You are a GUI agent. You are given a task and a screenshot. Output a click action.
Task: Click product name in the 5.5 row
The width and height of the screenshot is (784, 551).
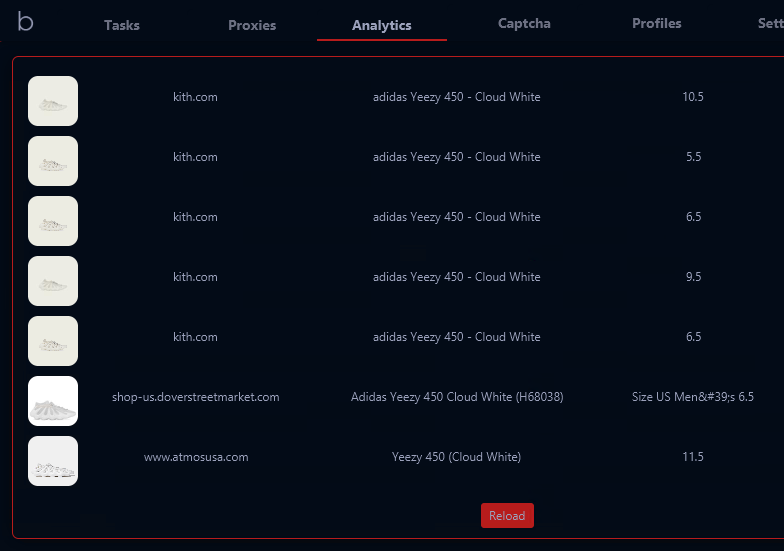(456, 157)
